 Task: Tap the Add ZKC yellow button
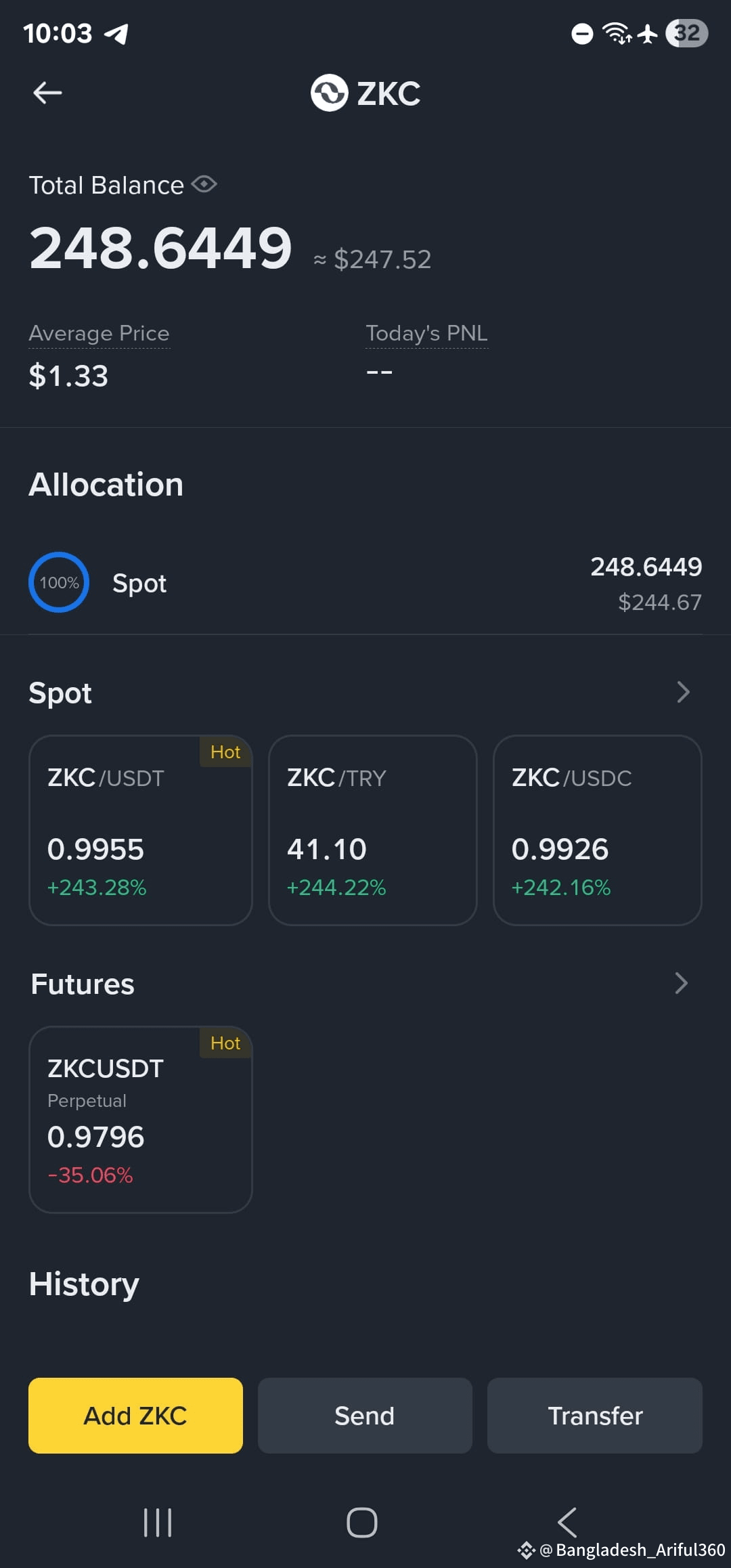coord(135,1416)
